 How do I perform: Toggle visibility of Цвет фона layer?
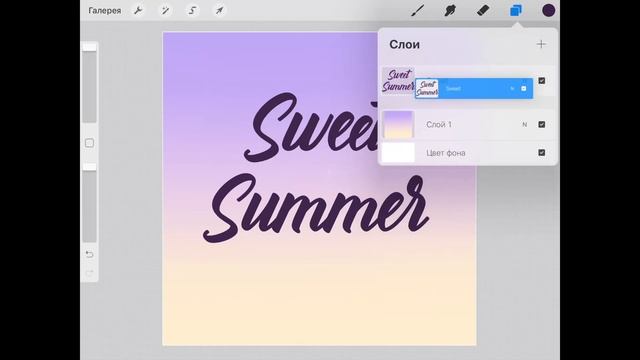[x=542, y=153]
